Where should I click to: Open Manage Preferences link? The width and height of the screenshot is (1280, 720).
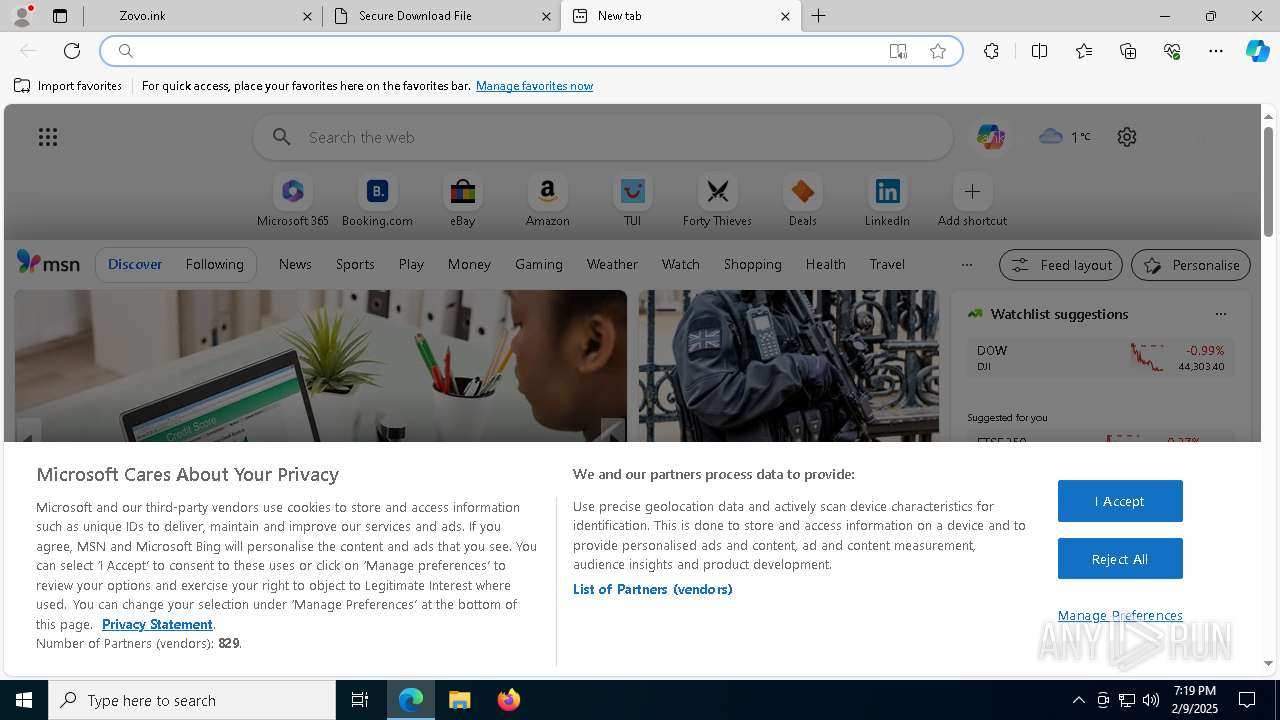click(x=1120, y=615)
